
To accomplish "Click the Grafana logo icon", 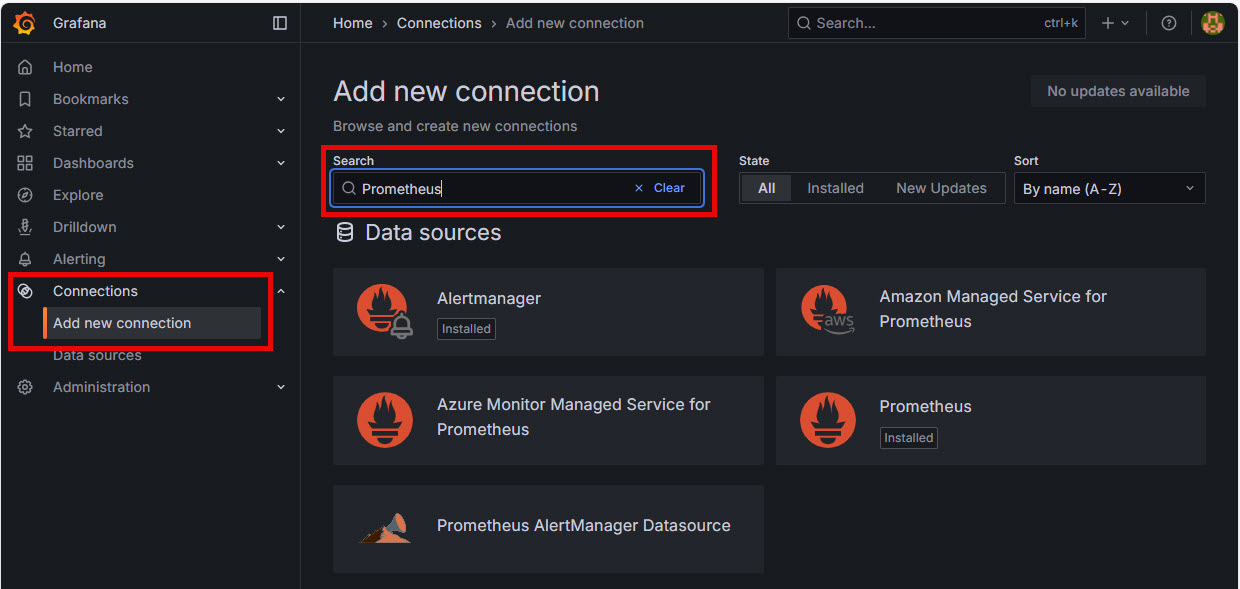I will click(25, 23).
